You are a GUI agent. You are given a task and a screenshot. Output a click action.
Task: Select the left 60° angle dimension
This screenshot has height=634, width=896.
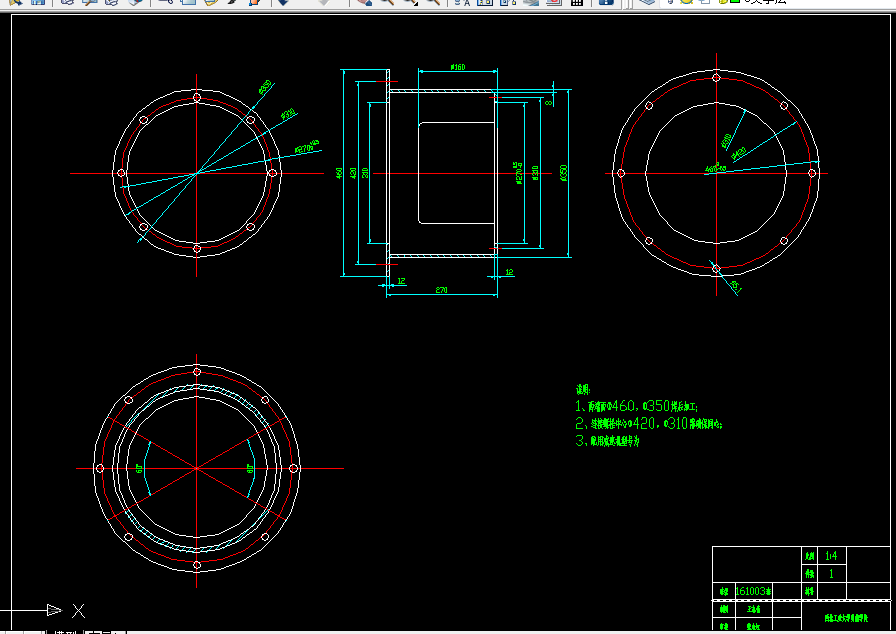coord(139,468)
